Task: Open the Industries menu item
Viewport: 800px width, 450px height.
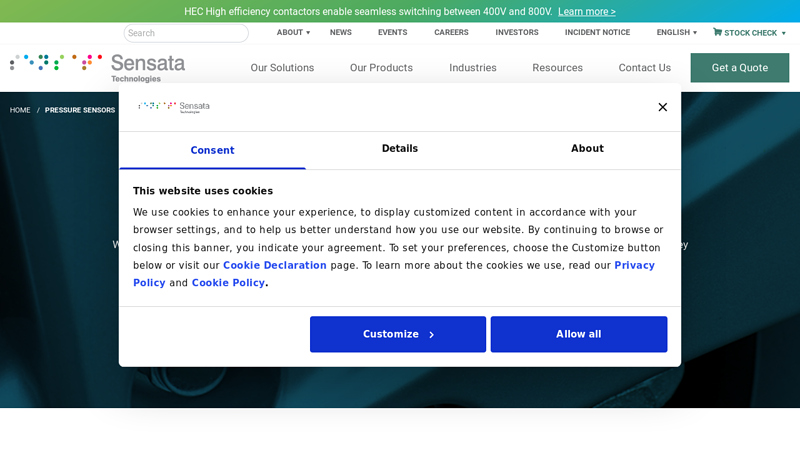Action: pyautogui.click(x=472, y=68)
